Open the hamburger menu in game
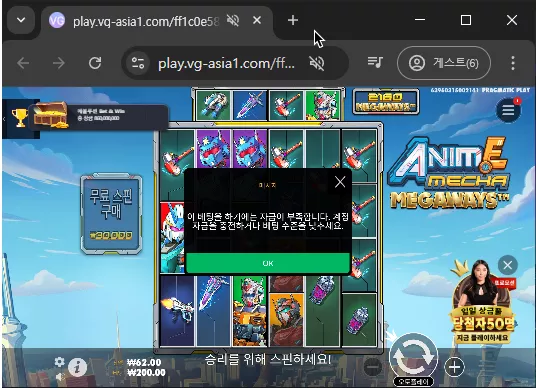 pos(508,110)
